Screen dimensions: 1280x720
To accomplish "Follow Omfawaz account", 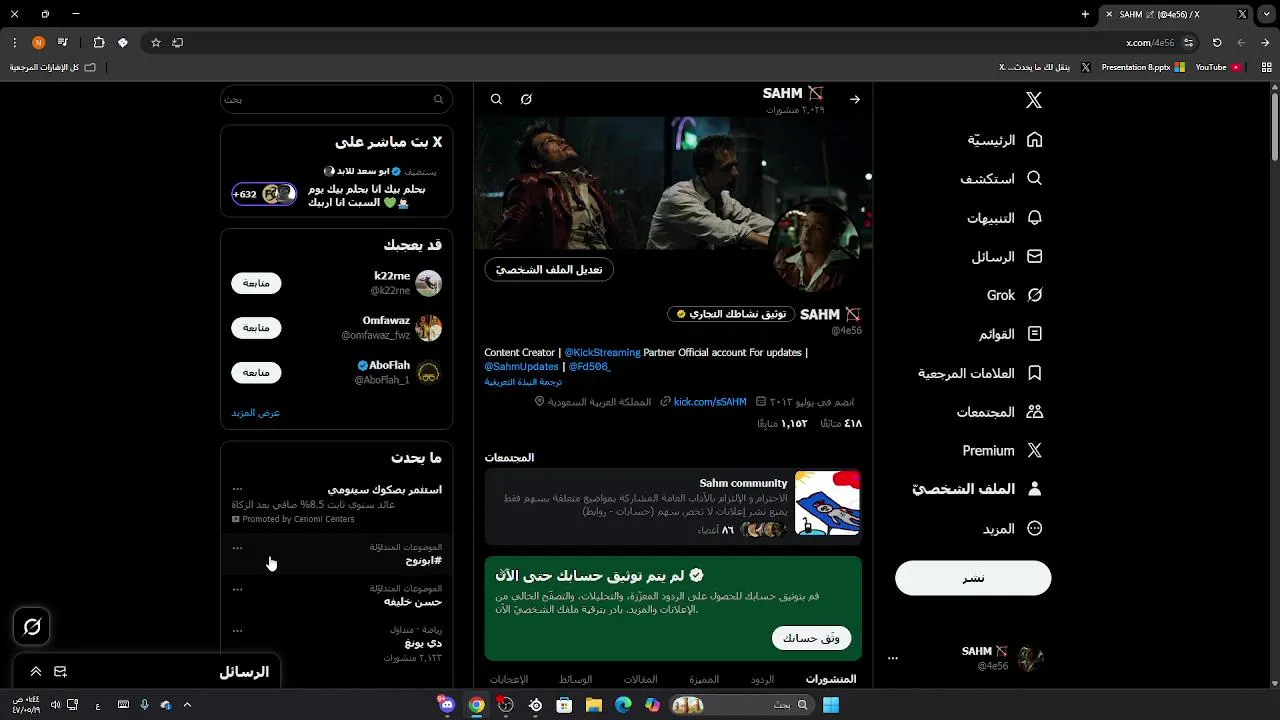I will click(256, 327).
